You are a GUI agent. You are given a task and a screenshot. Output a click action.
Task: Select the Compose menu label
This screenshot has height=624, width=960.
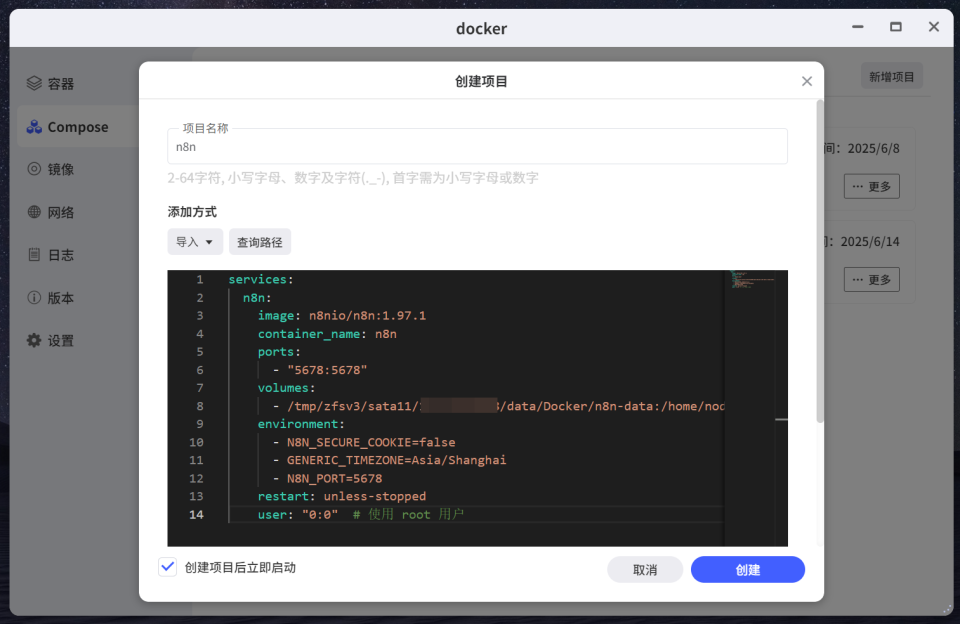point(78,127)
